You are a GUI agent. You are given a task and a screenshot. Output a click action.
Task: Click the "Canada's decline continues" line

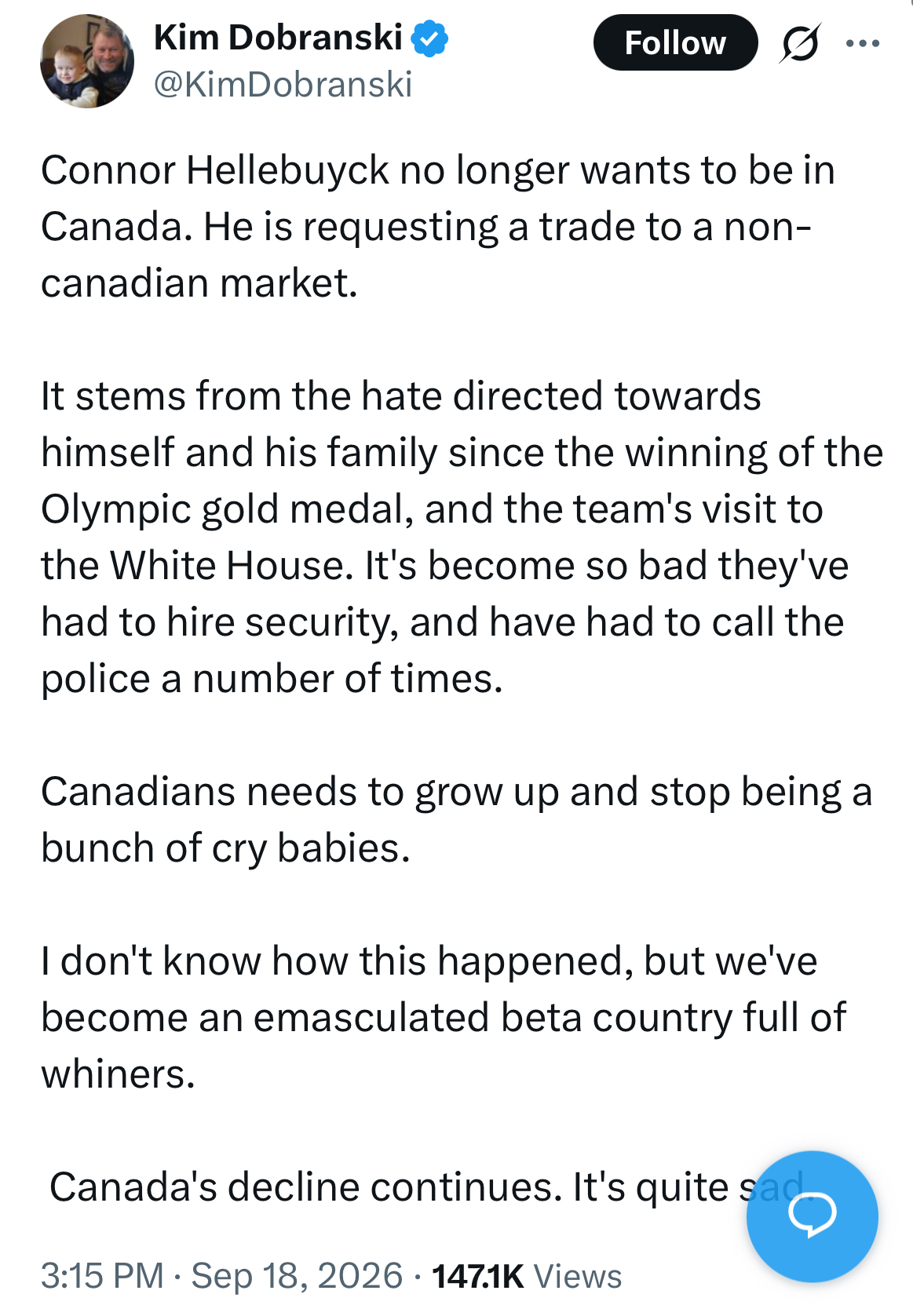[426, 1187]
